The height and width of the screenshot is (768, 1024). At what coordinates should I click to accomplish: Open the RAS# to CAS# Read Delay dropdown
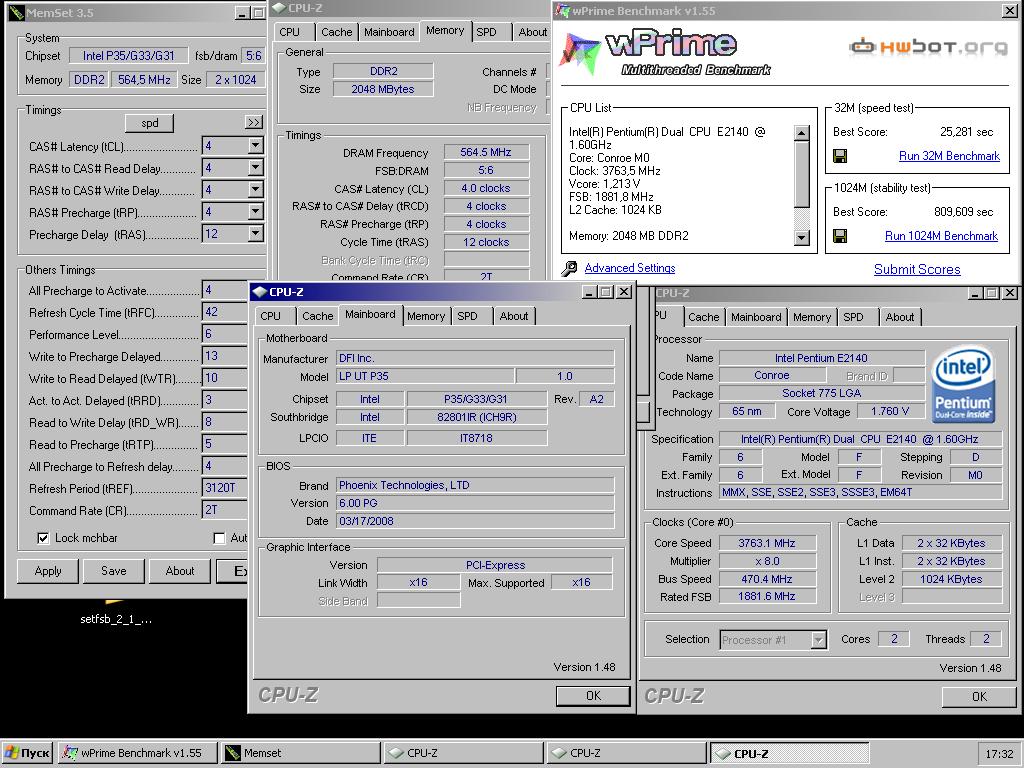click(x=255, y=168)
